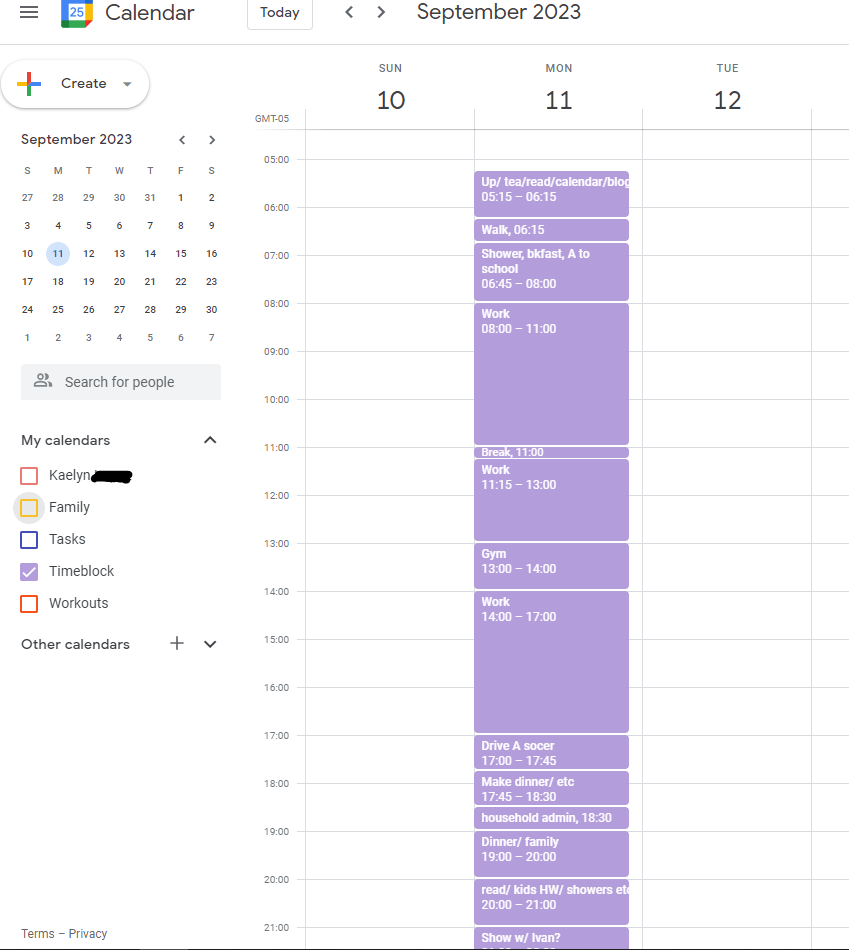This screenshot has height=950, width=849.
Task: Open the Terms link
Action: 38,934
